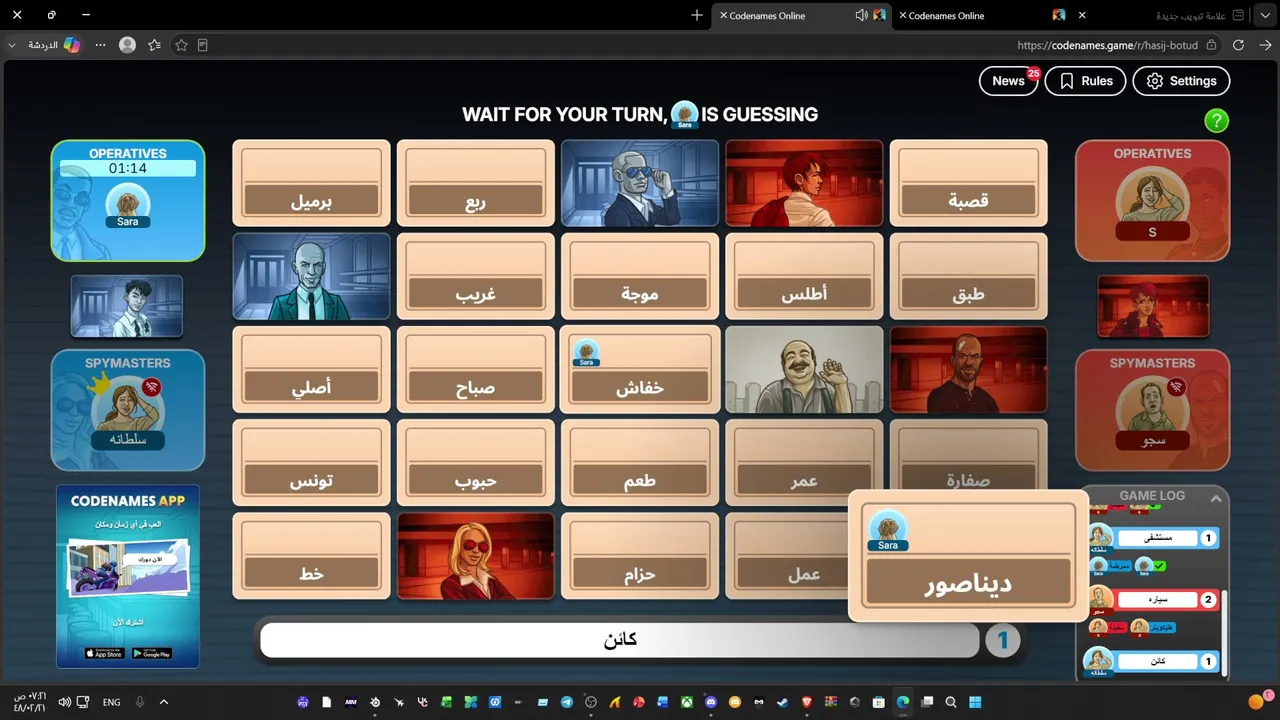Select the ربع card
Image resolution: width=1280 pixels, height=720 pixels.
pyautogui.click(x=475, y=183)
